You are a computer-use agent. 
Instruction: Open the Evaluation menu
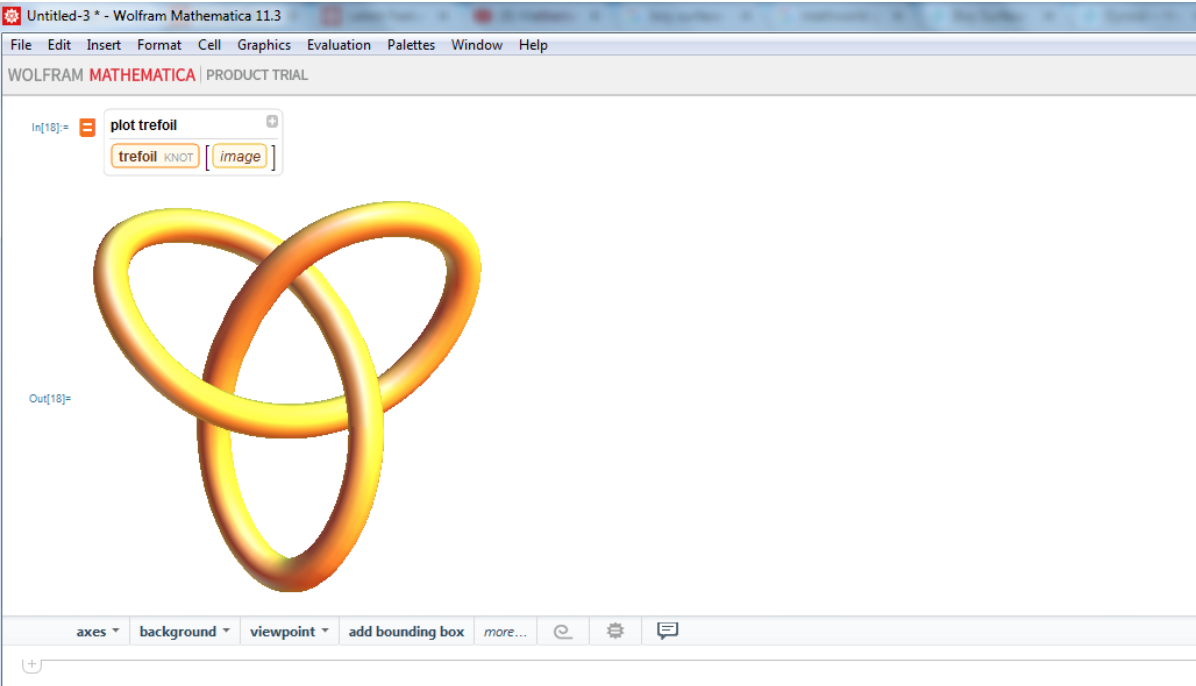(338, 45)
